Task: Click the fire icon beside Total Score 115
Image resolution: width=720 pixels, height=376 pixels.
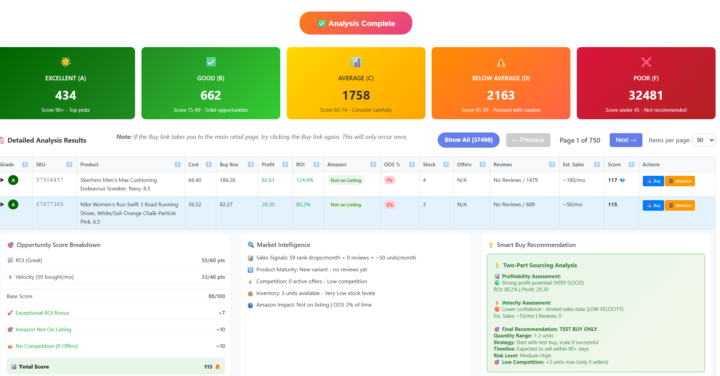Action: 218,366
